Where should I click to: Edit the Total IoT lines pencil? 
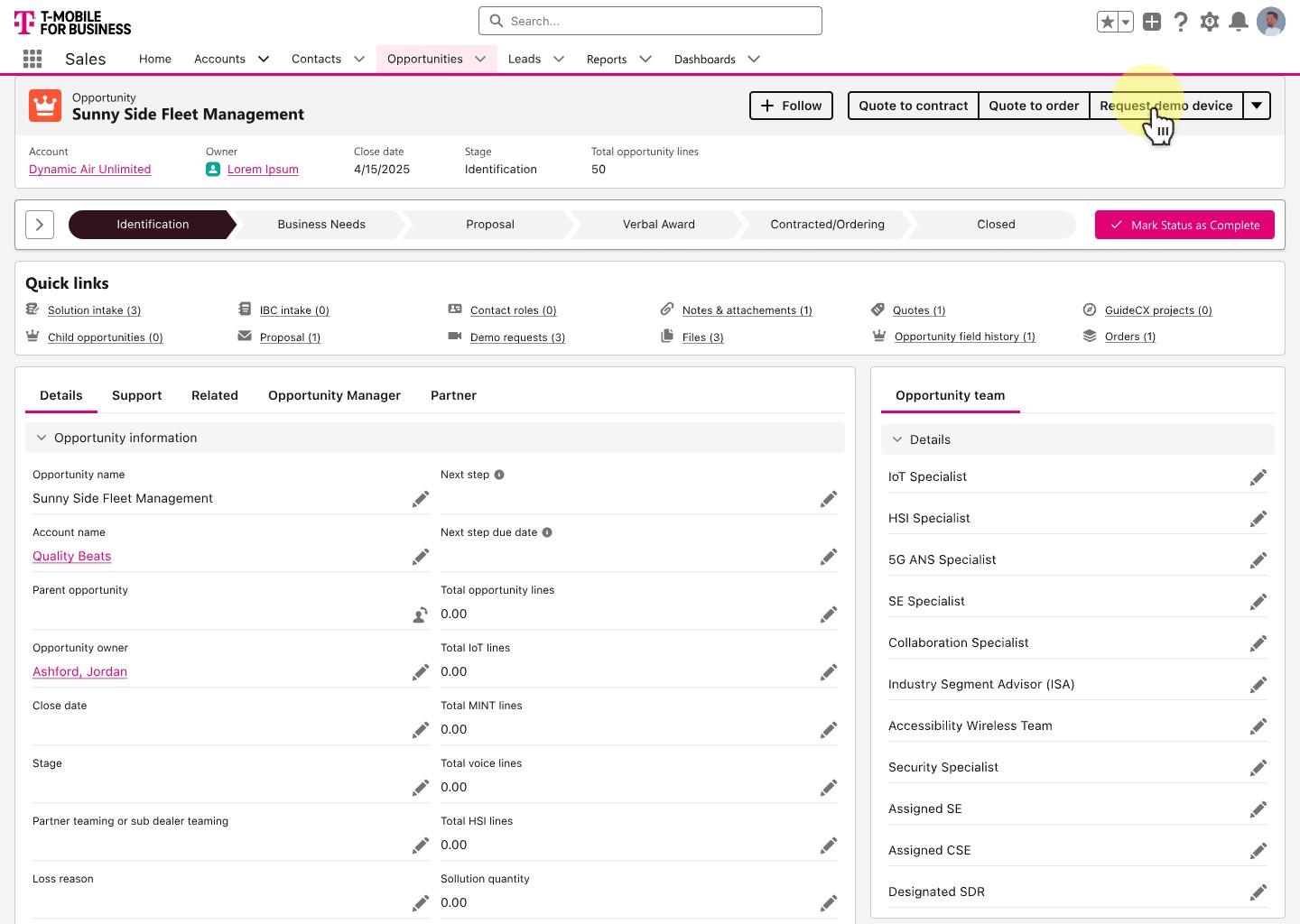tap(829, 672)
